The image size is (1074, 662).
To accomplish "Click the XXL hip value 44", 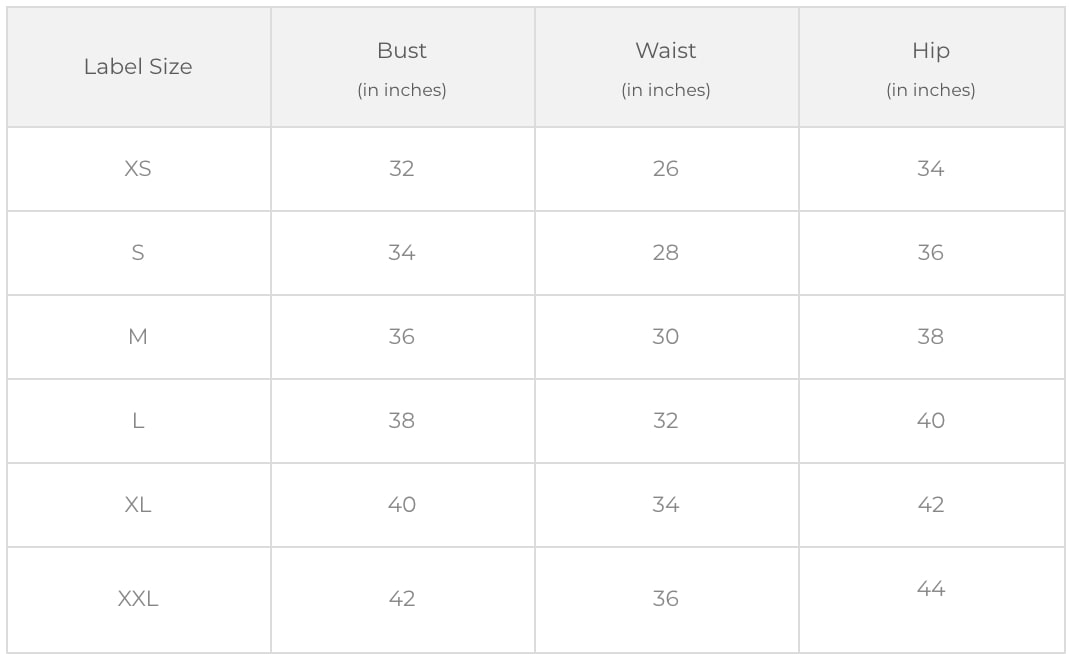I will click(931, 589).
